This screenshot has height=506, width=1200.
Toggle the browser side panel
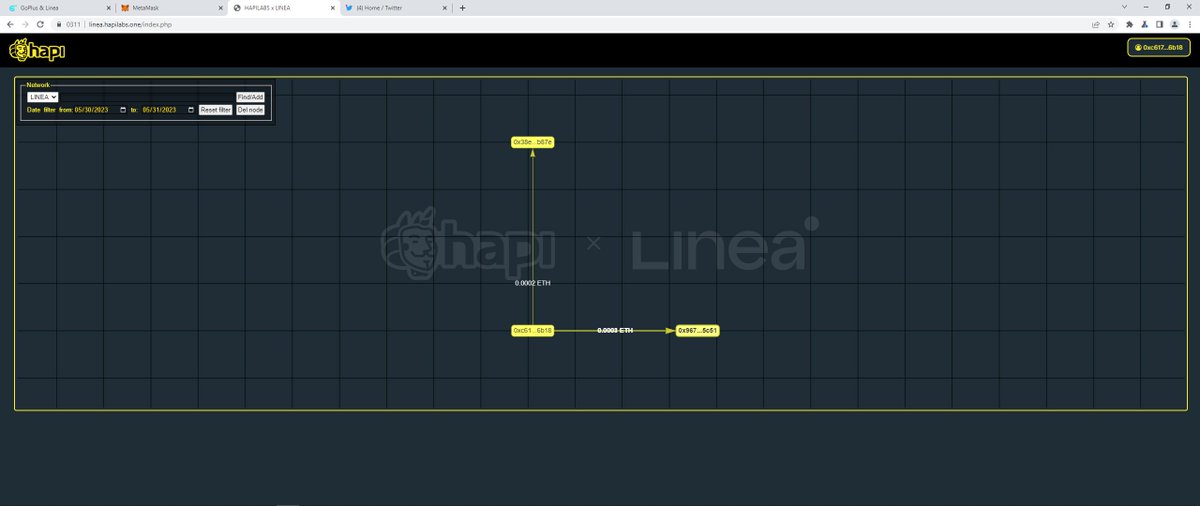pos(1160,24)
